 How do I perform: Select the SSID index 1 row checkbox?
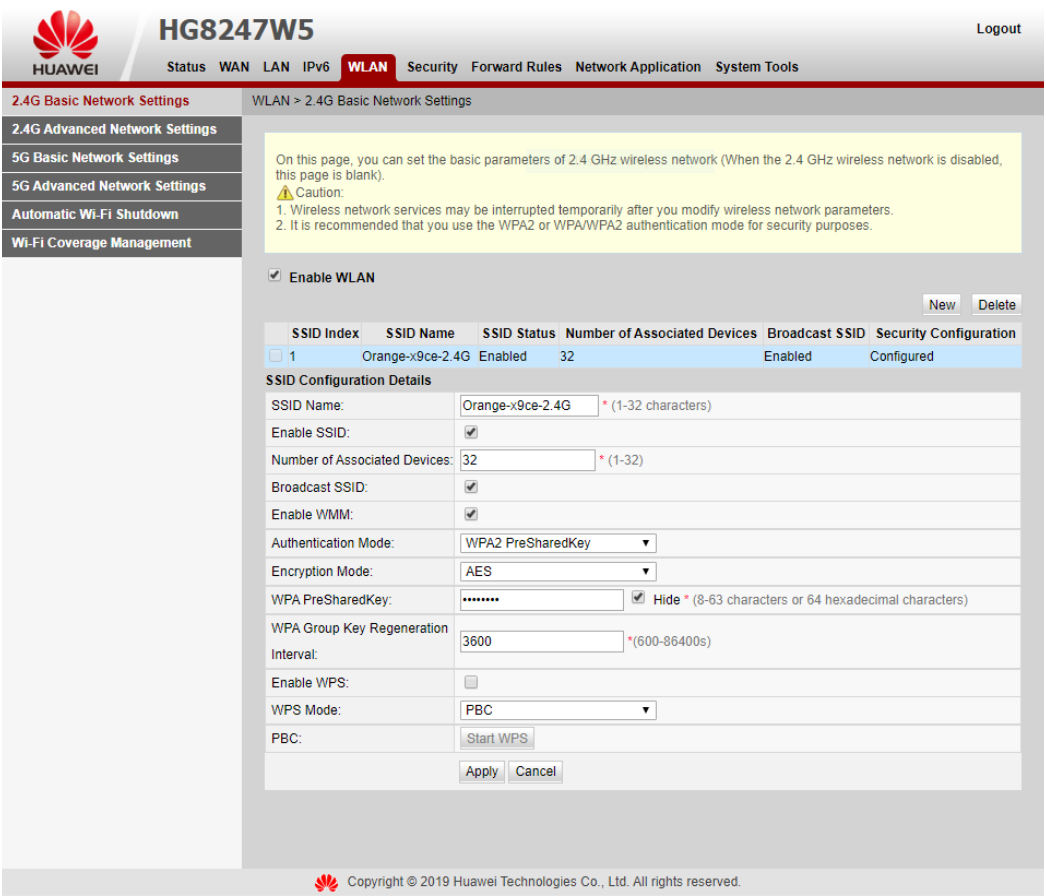276,356
